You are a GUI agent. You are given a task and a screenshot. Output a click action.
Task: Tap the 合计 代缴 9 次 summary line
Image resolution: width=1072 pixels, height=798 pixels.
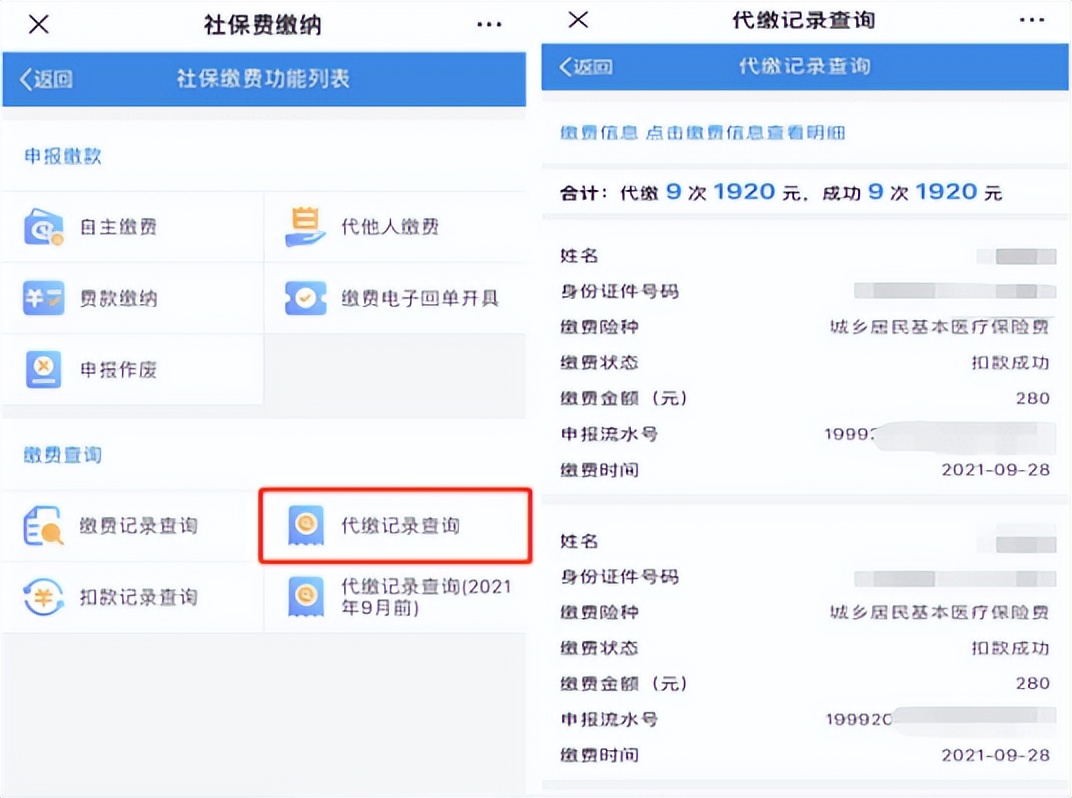780,192
